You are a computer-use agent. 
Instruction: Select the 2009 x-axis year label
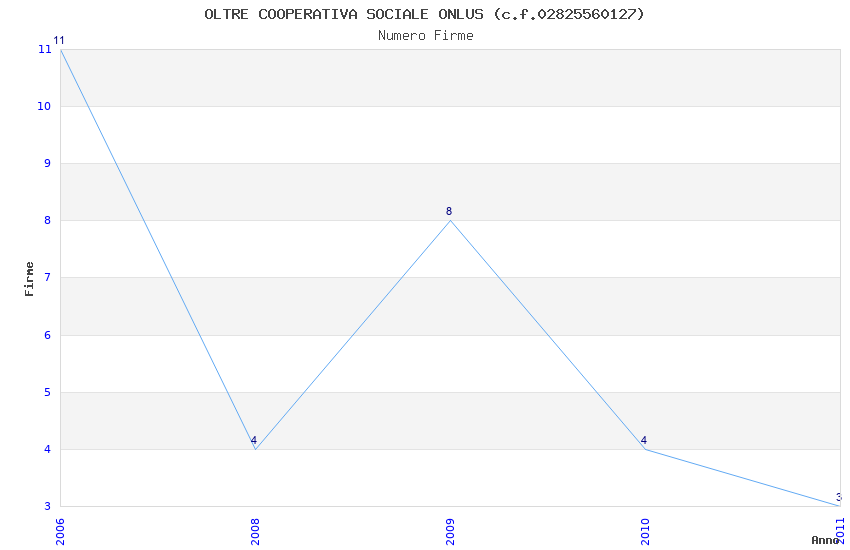point(450,532)
